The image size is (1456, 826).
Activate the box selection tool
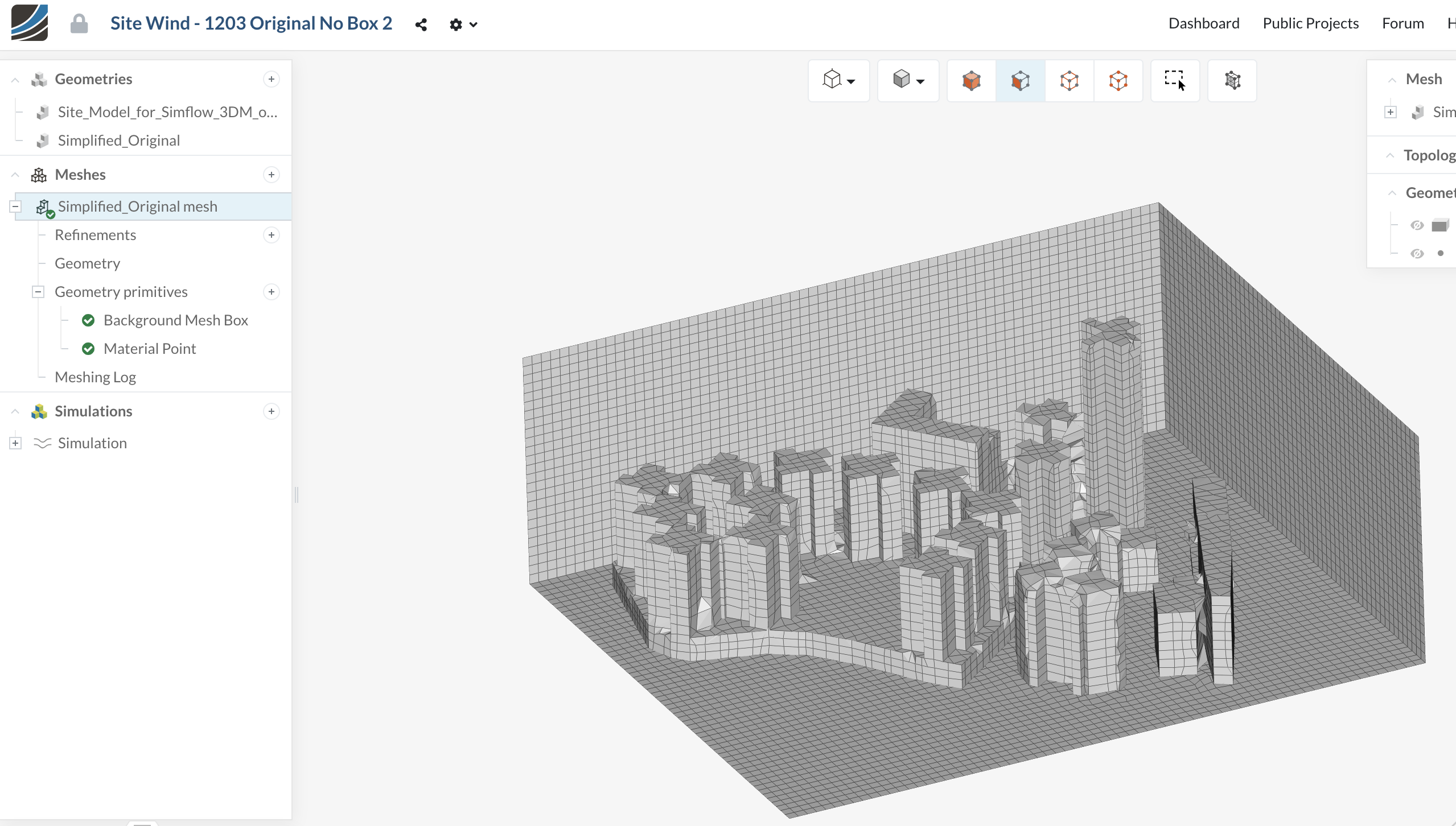[x=1175, y=80]
